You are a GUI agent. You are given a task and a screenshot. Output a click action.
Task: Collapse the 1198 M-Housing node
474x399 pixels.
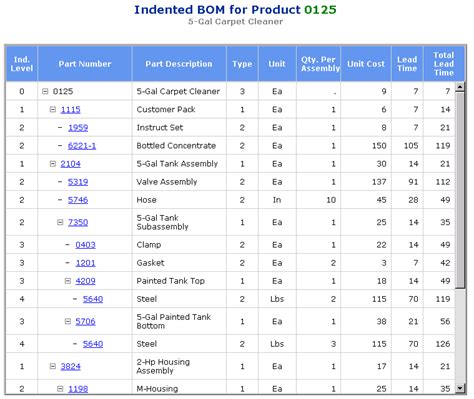coord(60,389)
